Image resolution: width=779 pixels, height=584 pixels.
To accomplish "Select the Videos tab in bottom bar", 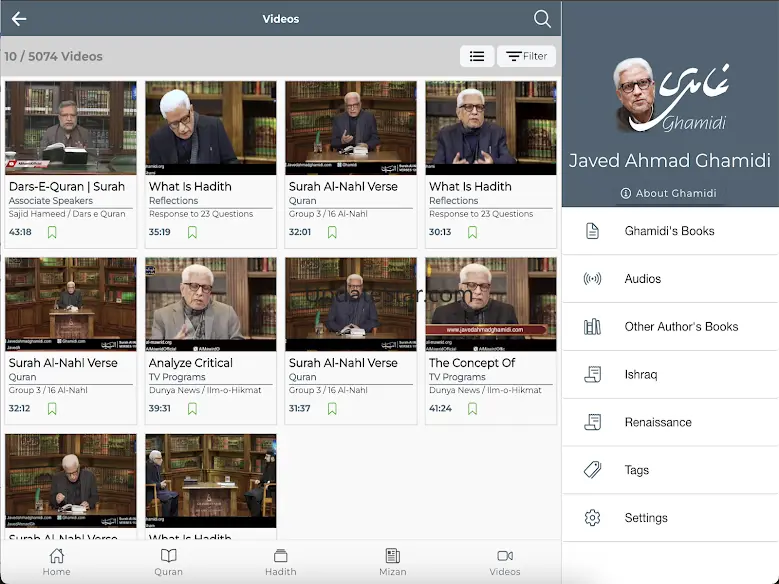I will pyautogui.click(x=505, y=562).
